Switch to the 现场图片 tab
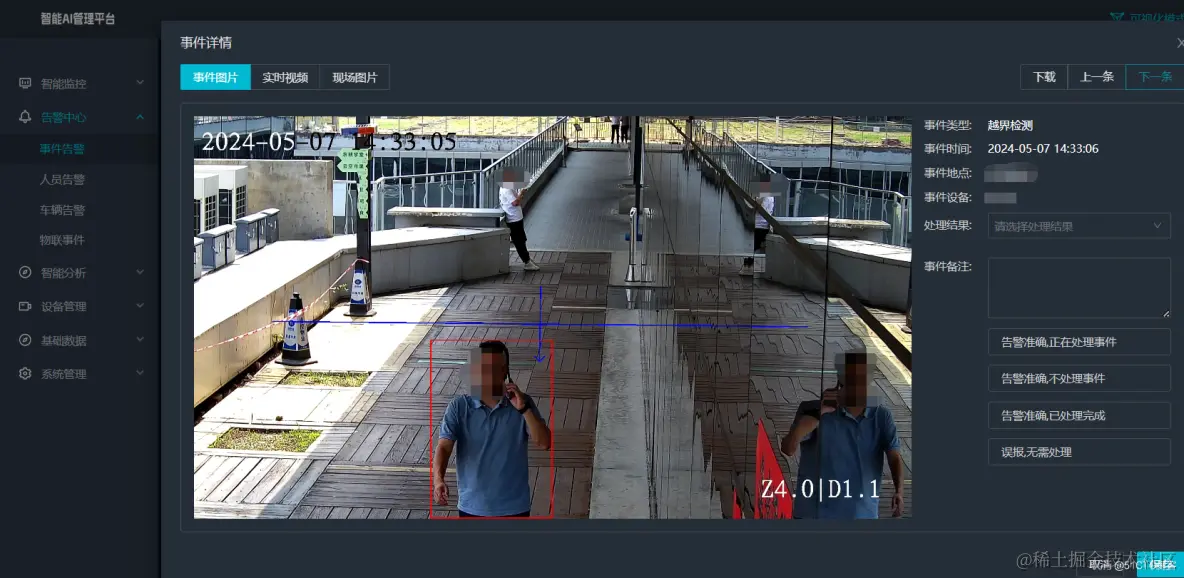Image resolution: width=1184 pixels, height=578 pixels. [x=354, y=77]
